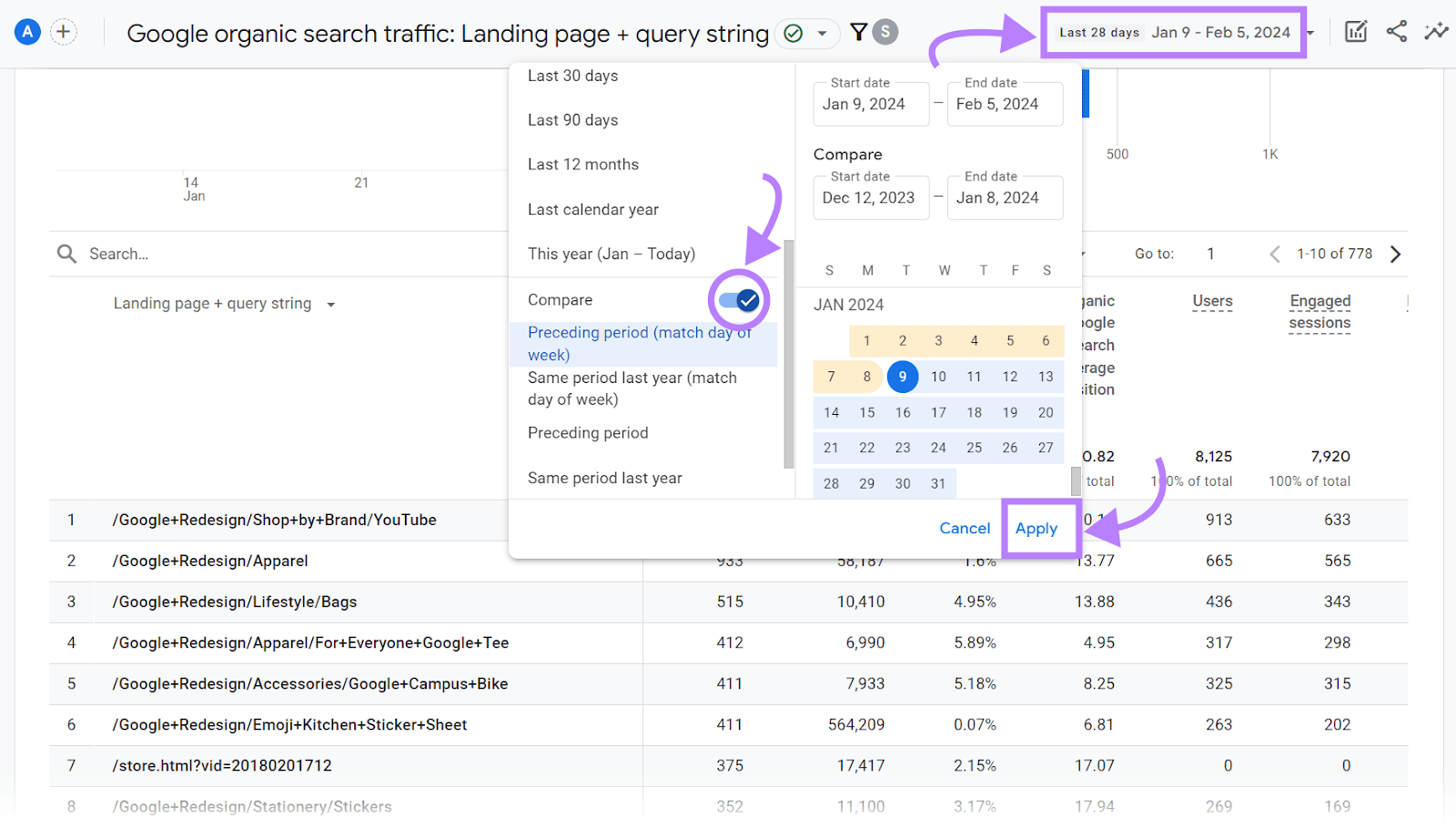This screenshot has height=828, width=1456.
Task: Click the customize report chart-edit icon
Action: pos(1356,32)
